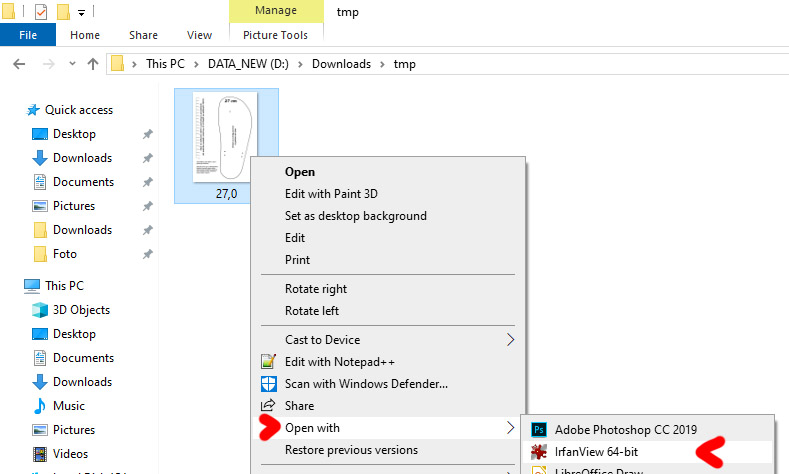
Task: Click the This PC monitor icon
Action: (x=32, y=286)
